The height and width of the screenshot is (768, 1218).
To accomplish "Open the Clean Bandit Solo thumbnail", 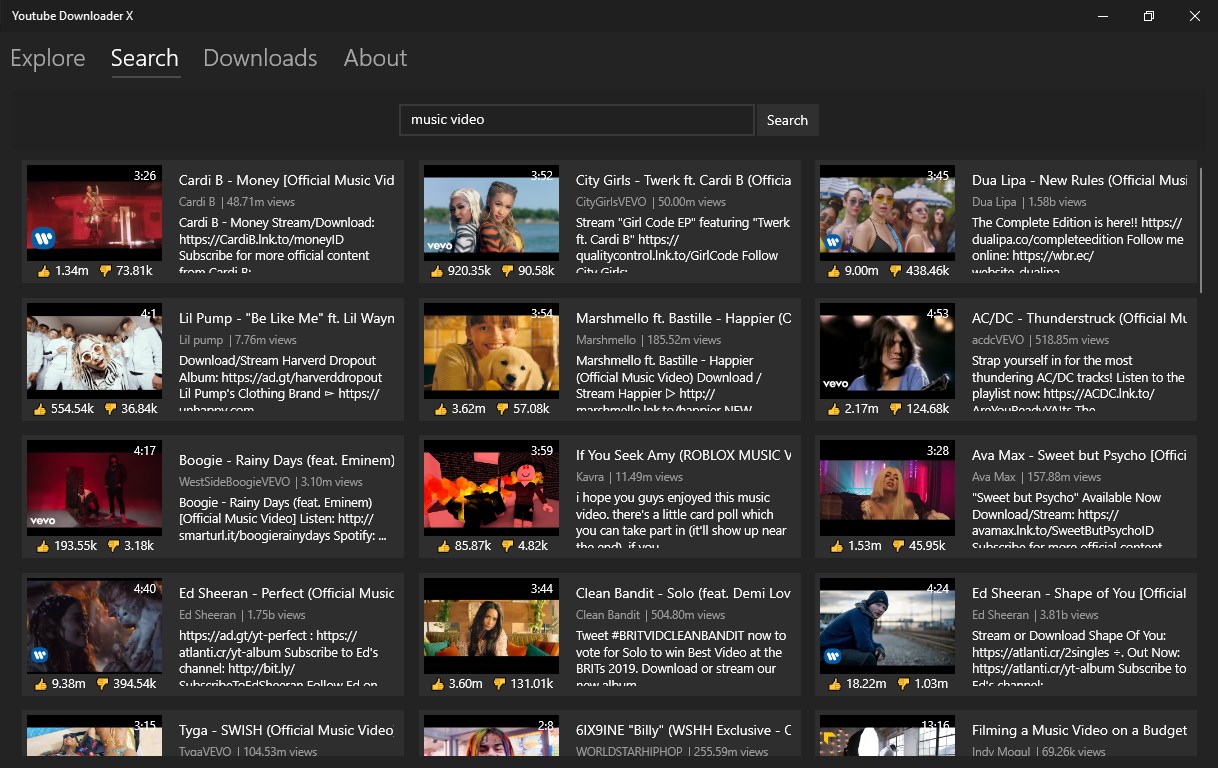I will (x=491, y=625).
